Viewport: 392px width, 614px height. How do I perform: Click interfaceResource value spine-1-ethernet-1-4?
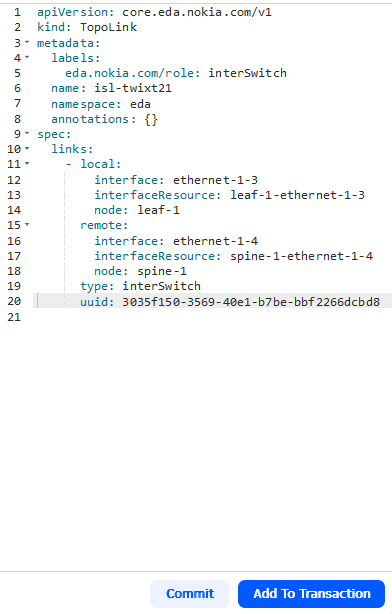tap(302, 256)
